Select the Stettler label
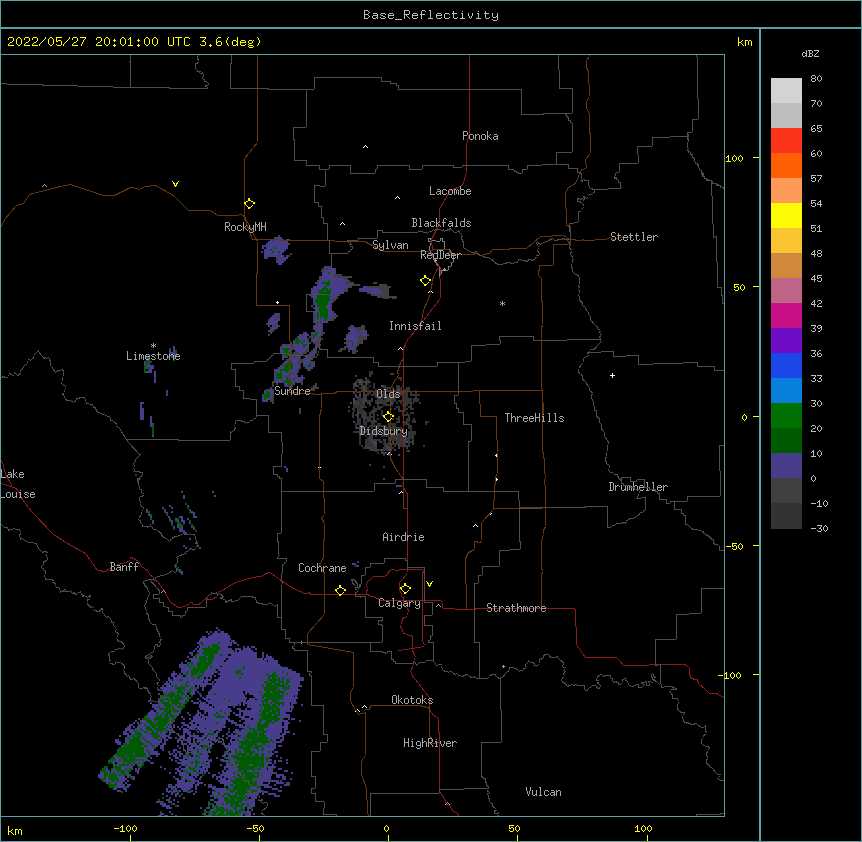This screenshot has height=842, width=862. pyautogui.click(x=634, y=237)
